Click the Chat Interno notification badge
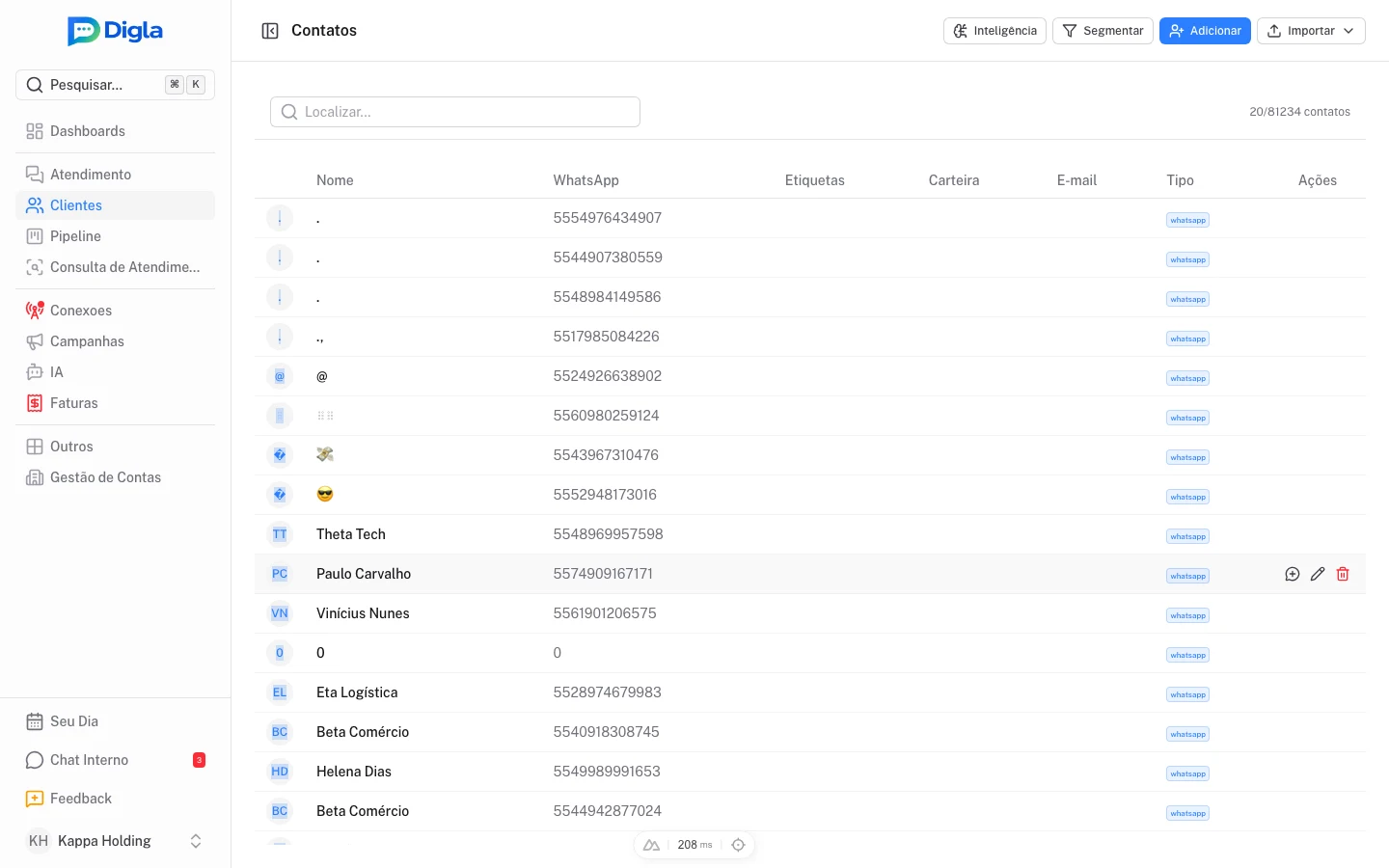Viewport: 1389px width, 868px height. [199, 760]
